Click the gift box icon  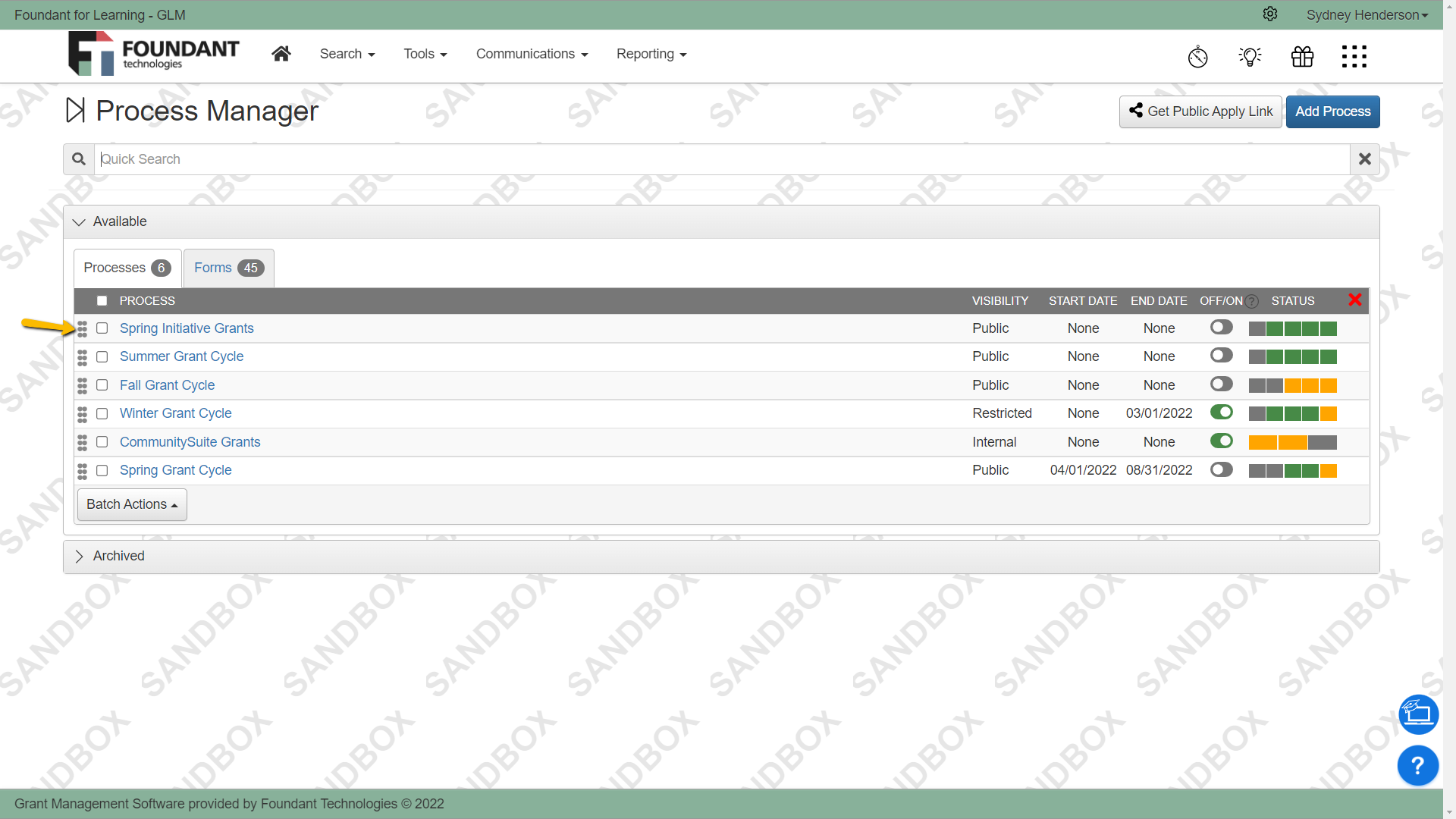(1302, 56)
